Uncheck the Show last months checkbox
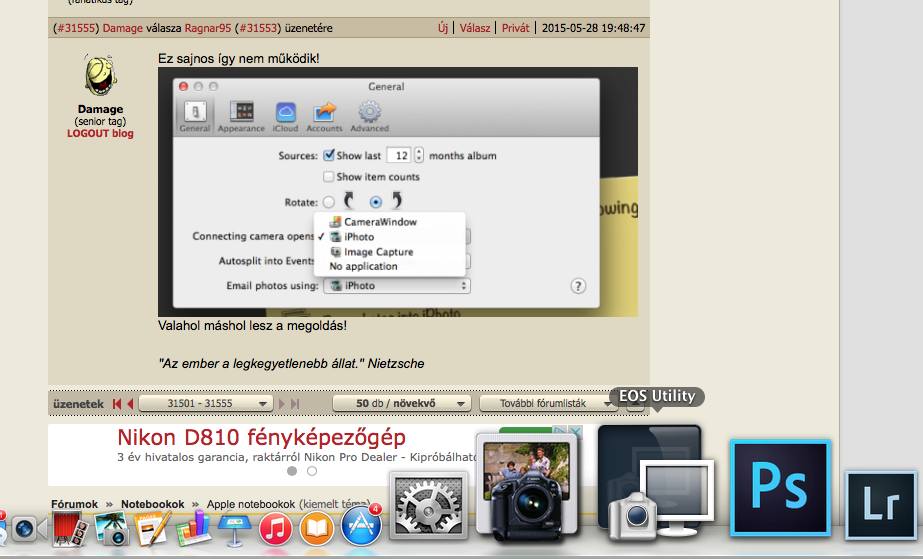 tap(329, 155)
